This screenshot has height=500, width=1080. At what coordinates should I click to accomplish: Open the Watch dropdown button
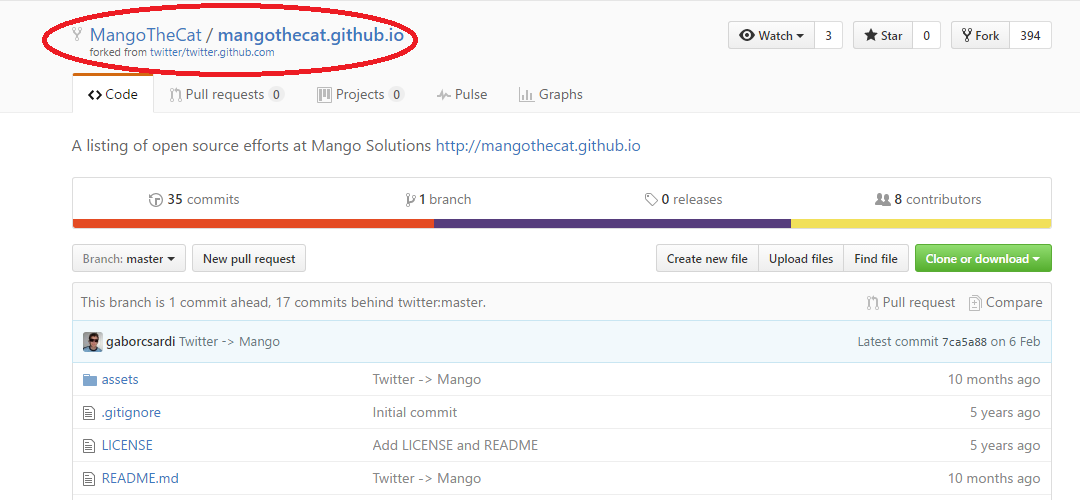pos(771,36)
